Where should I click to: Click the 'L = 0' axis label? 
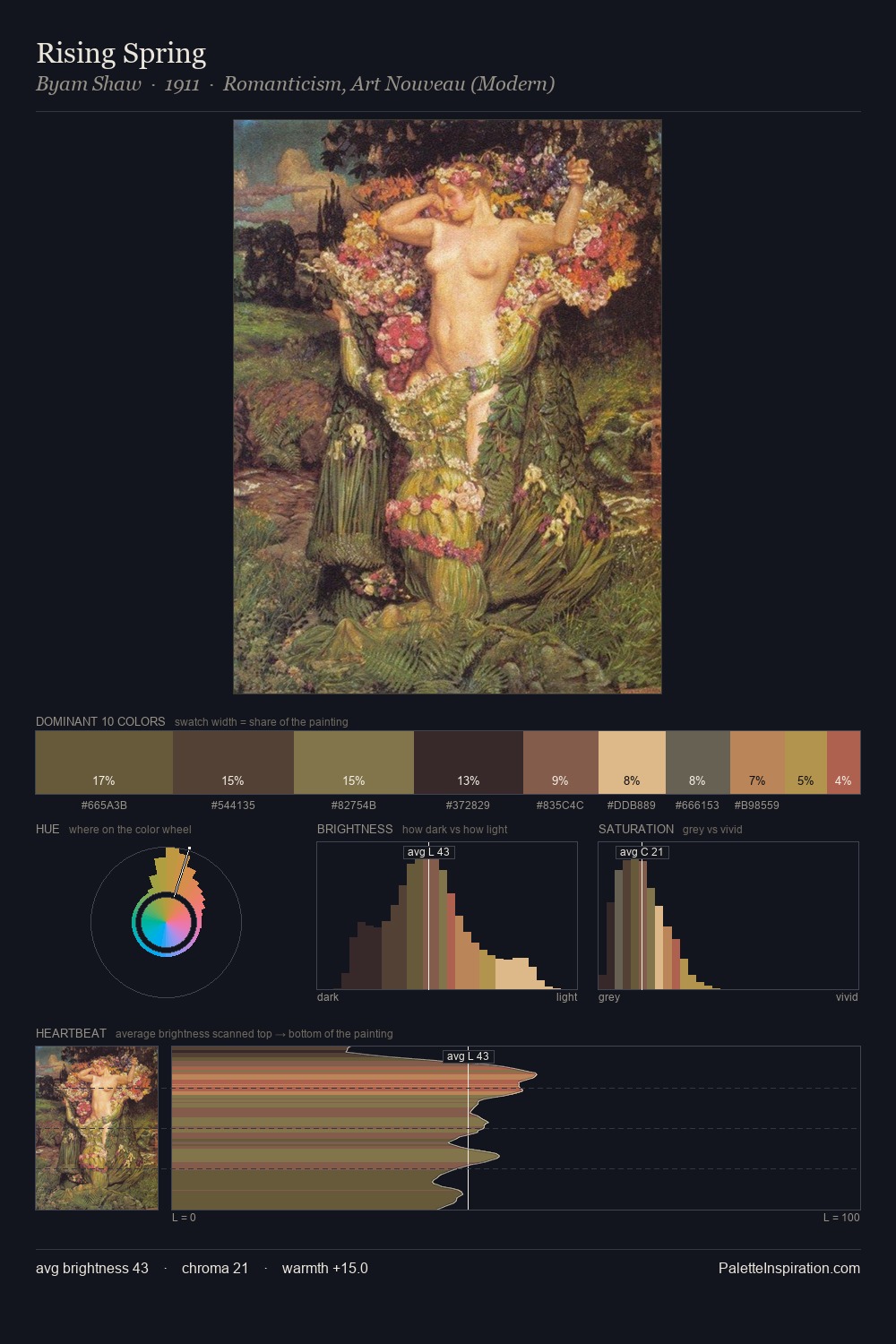[184, 1217]
